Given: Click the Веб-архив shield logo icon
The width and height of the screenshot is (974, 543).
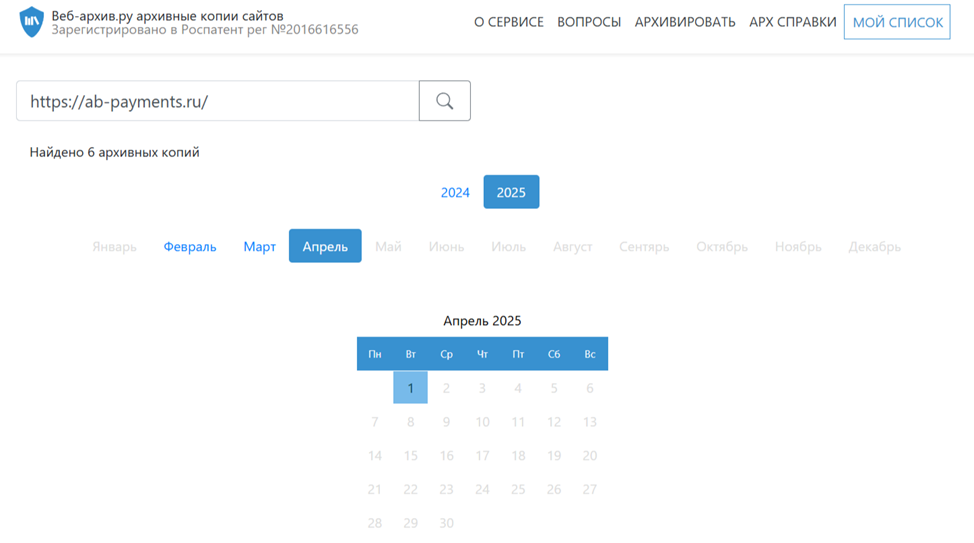Looking at the screenshot, I should 31,22.
